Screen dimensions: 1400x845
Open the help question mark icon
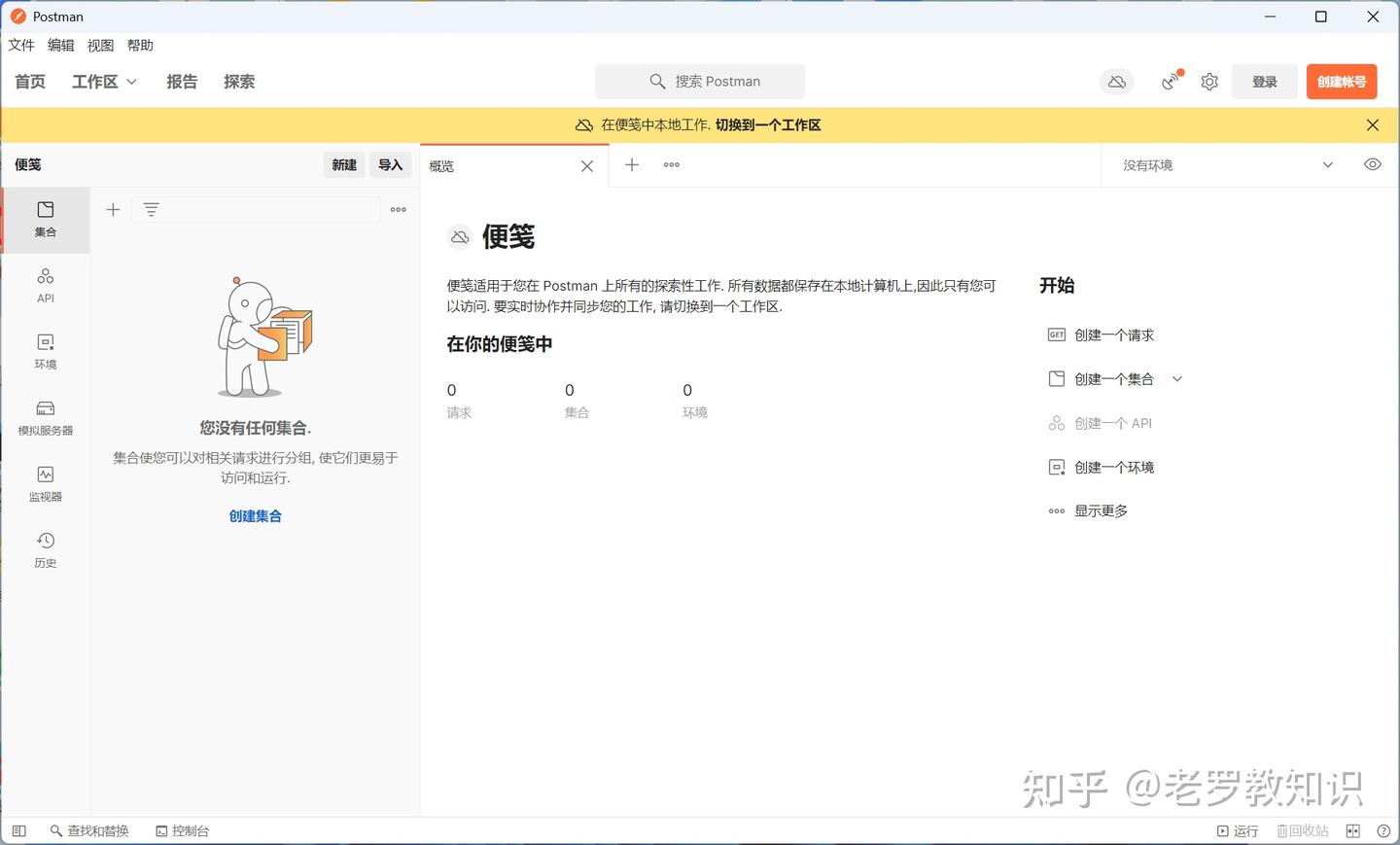(x=1383, y=830)
